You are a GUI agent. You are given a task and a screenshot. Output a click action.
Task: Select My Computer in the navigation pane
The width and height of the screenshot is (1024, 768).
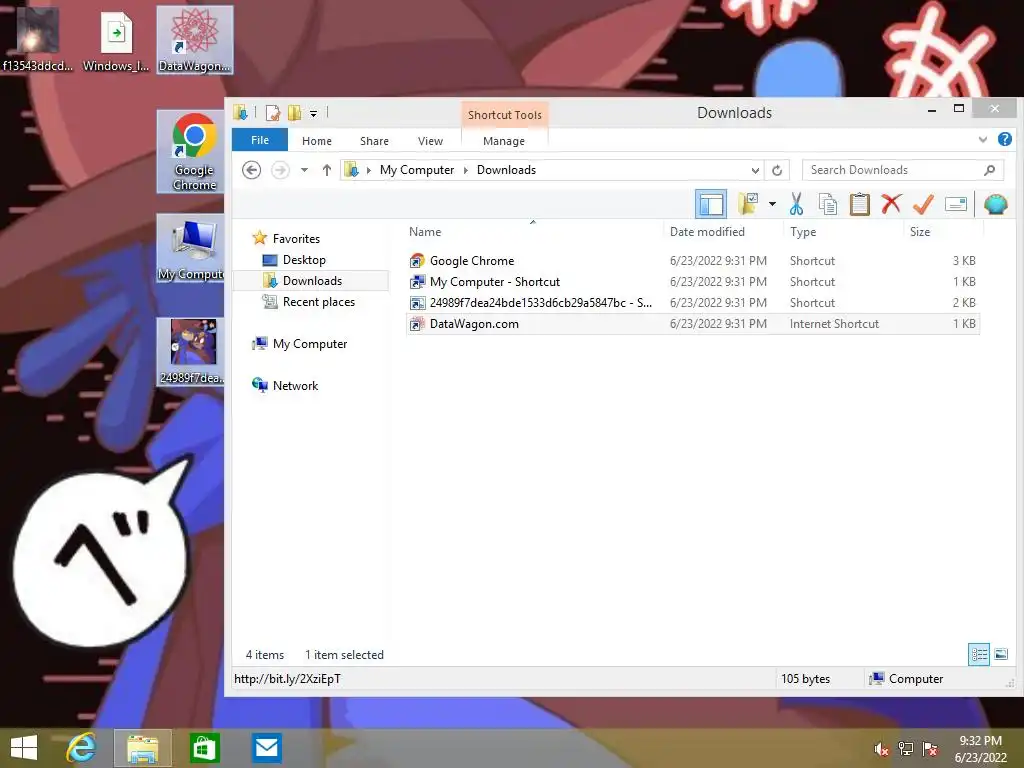tap(310, 344)
